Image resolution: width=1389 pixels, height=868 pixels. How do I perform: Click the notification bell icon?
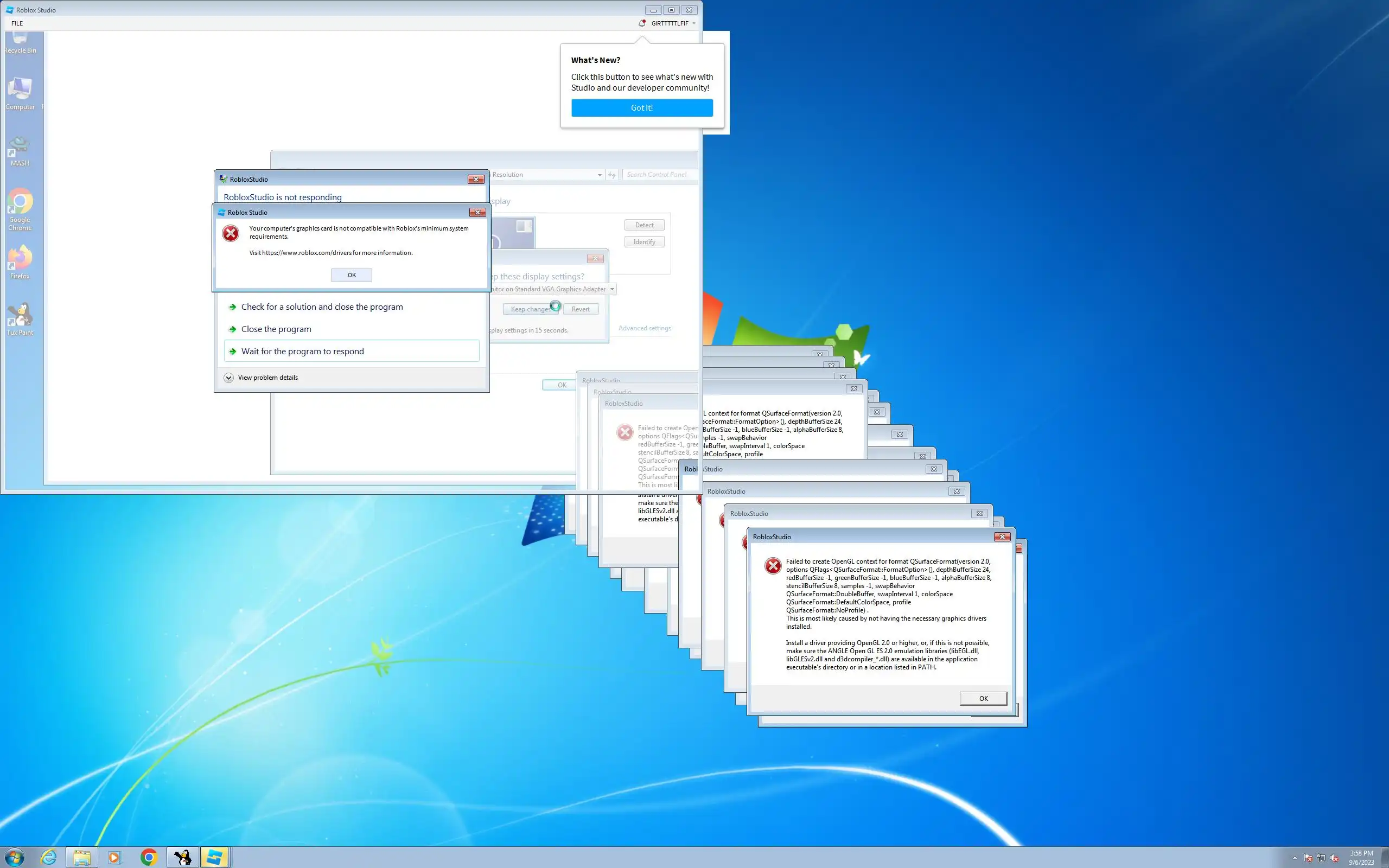pyautogui.click(x=642, y=23)
